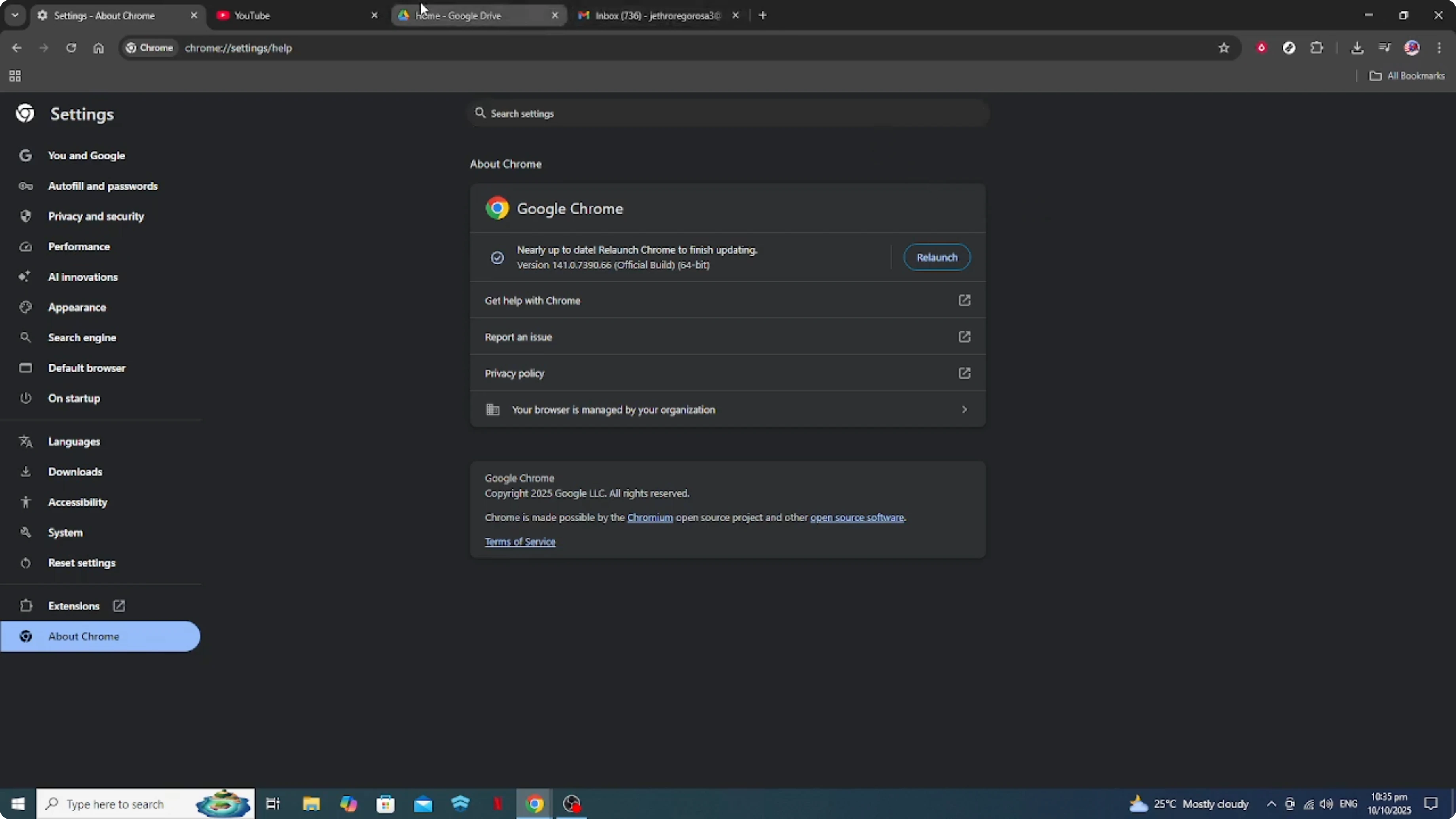Open All Bookmarks folder
This screenshot has width=1456, height=819.
tap(1407, 76)
